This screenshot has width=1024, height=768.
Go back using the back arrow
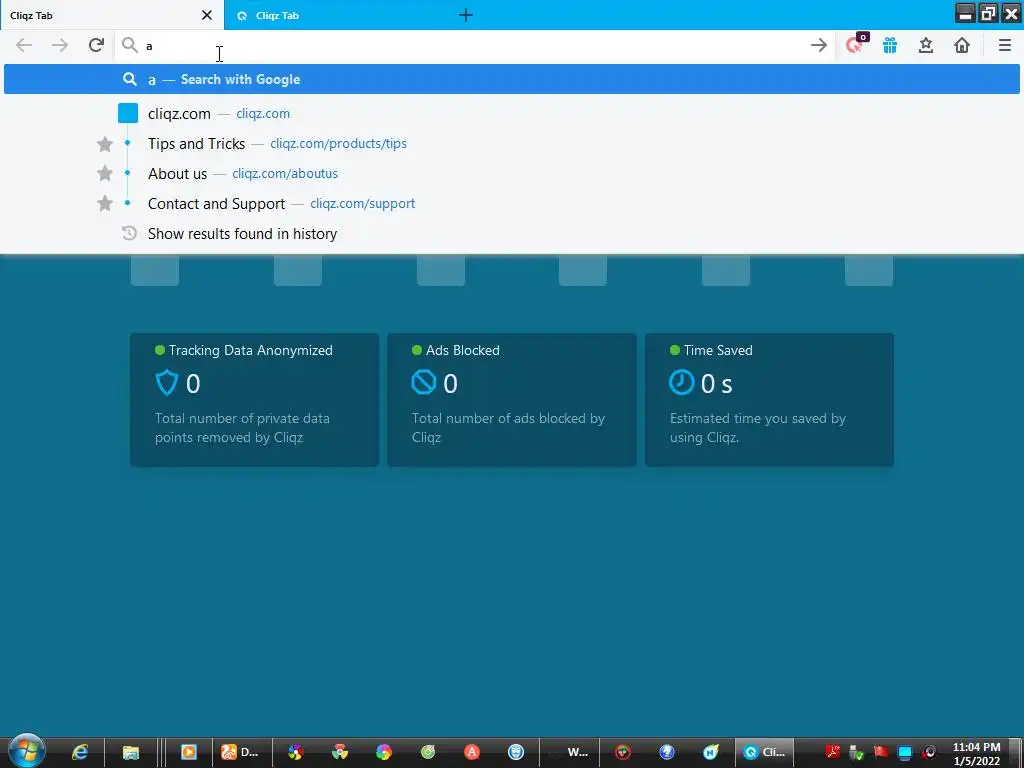pyautogui.click(x=24, y=45)
